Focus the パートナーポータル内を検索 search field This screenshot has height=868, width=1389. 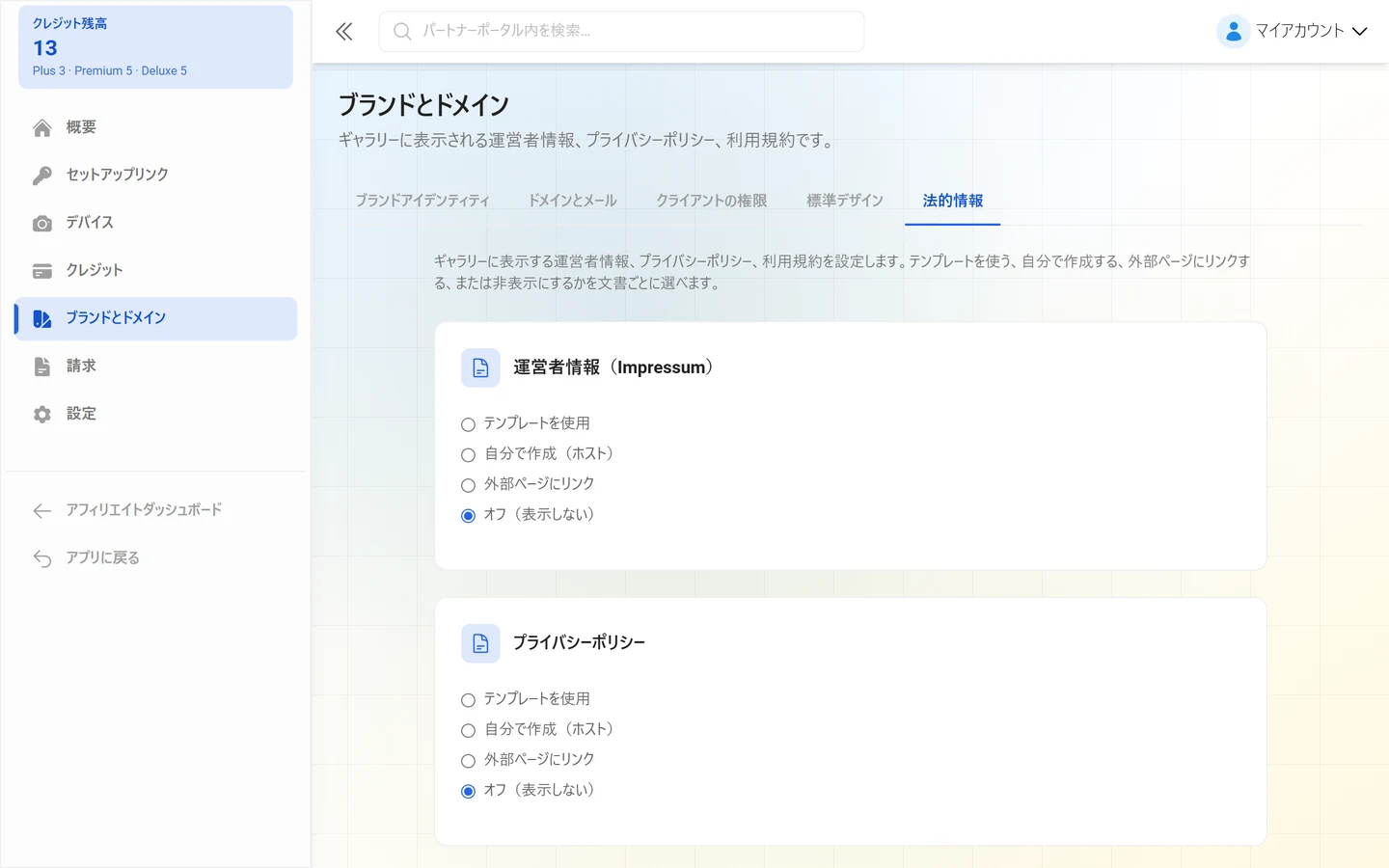point(621,32)
